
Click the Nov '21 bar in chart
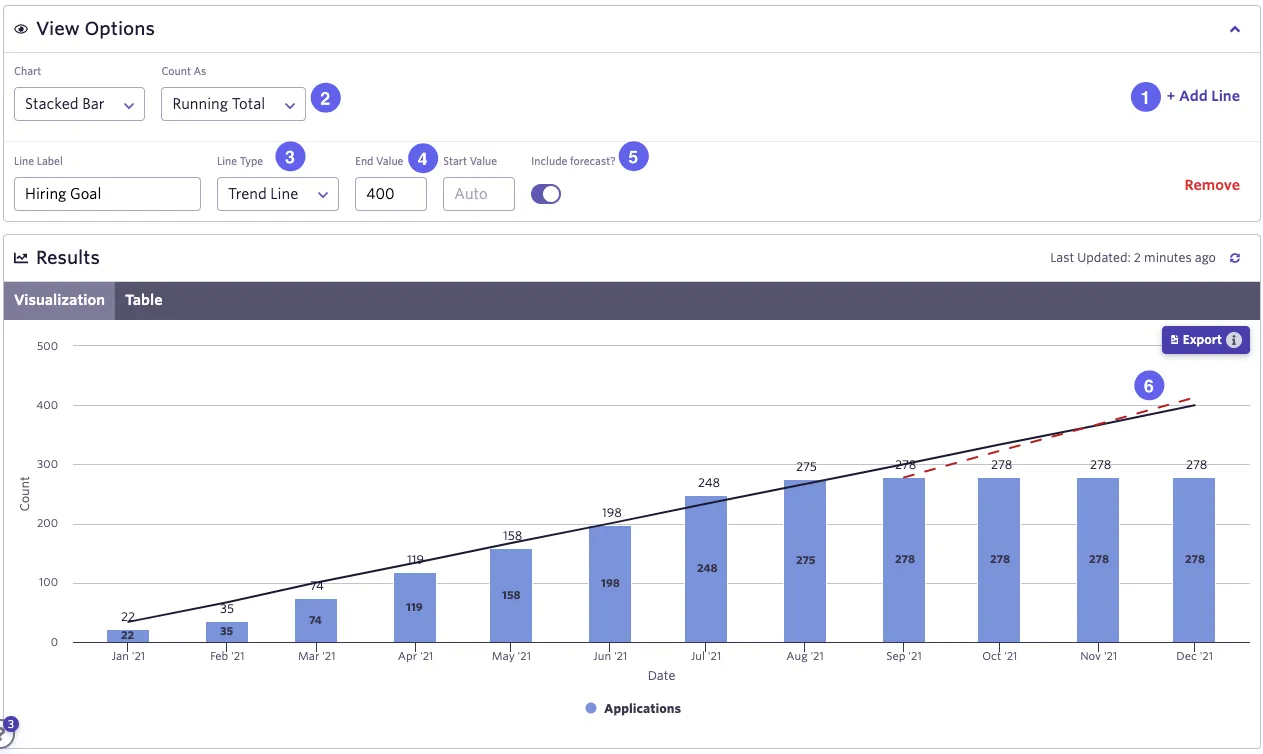pos(1098,560)
